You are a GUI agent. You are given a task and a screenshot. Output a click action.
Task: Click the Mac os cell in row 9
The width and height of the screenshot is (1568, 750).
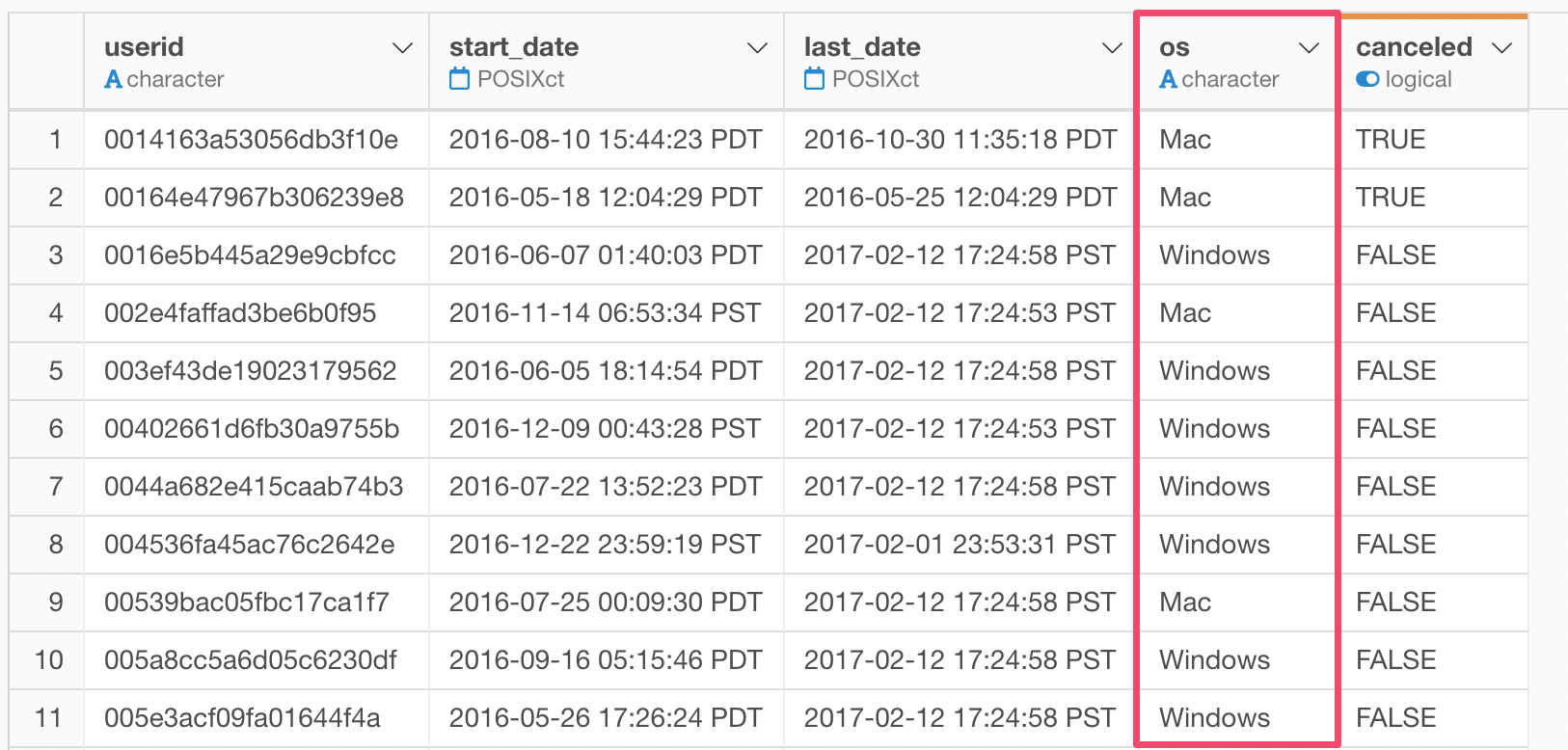(1185, 603)
